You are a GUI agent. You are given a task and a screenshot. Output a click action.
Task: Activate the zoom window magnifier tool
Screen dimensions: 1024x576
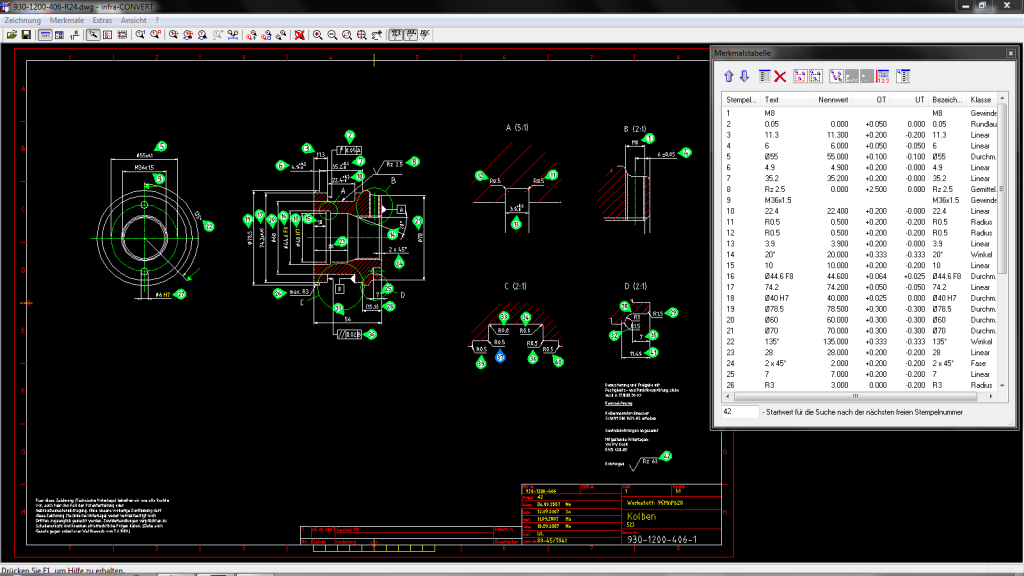coord(347,35)
